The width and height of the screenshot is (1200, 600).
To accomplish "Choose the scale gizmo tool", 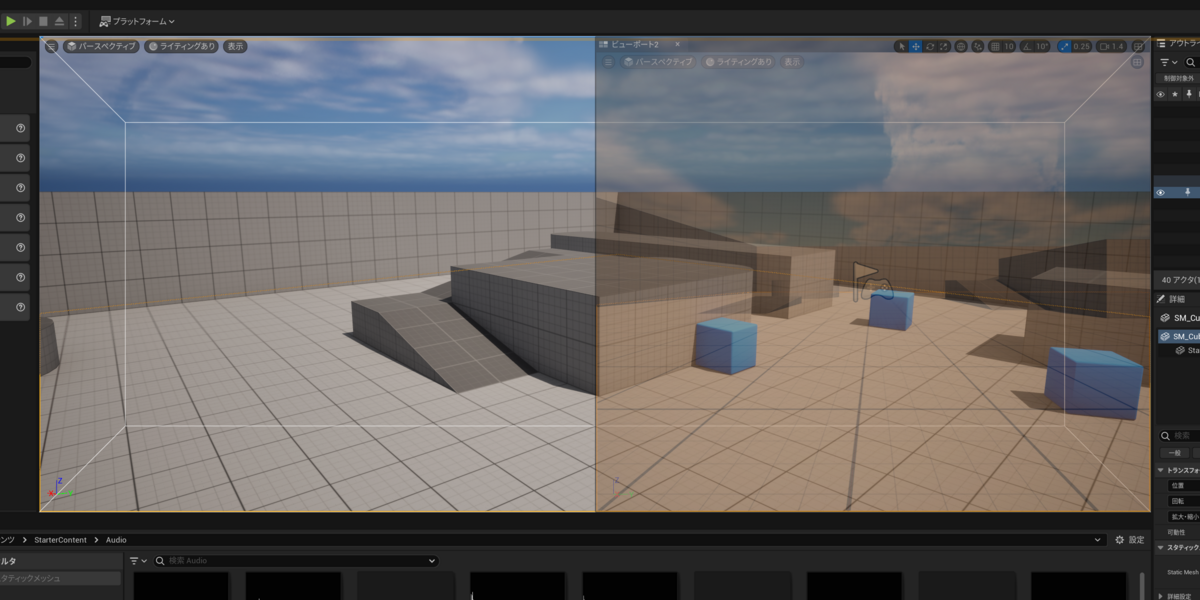I will (945, 46).
